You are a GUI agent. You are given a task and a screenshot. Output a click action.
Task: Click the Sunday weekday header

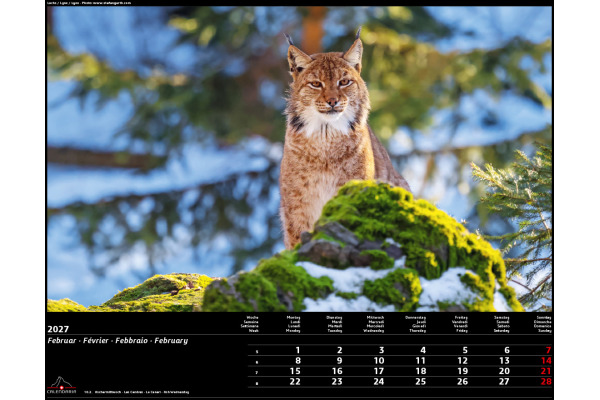(543, 324)
